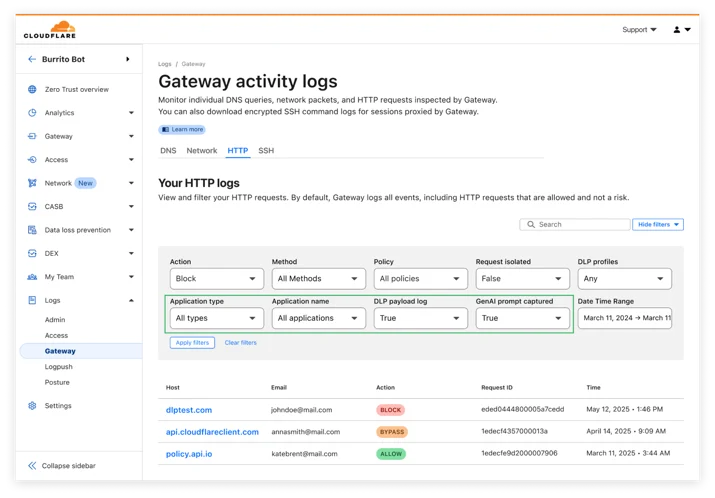Click the ALLOW action badge
The image size is (715, 498).
pos(391,454)
